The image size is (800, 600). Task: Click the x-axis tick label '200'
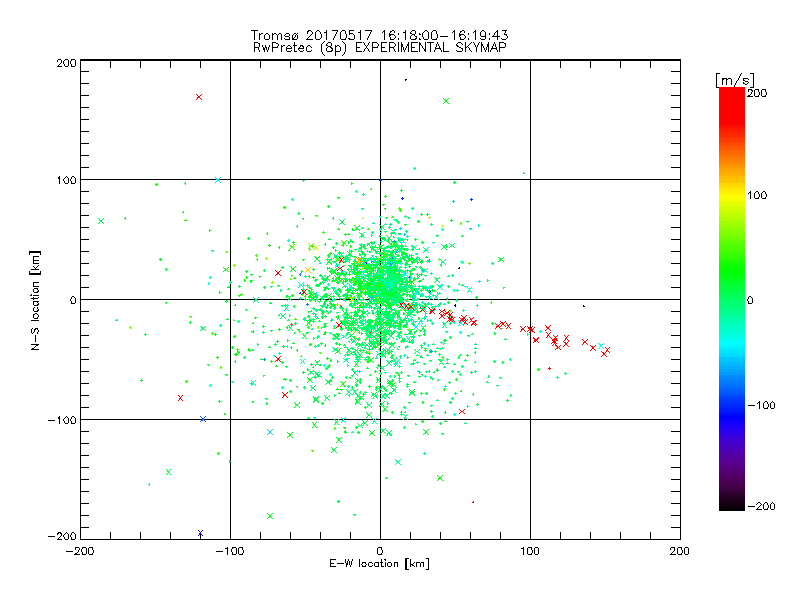(679, 551)
